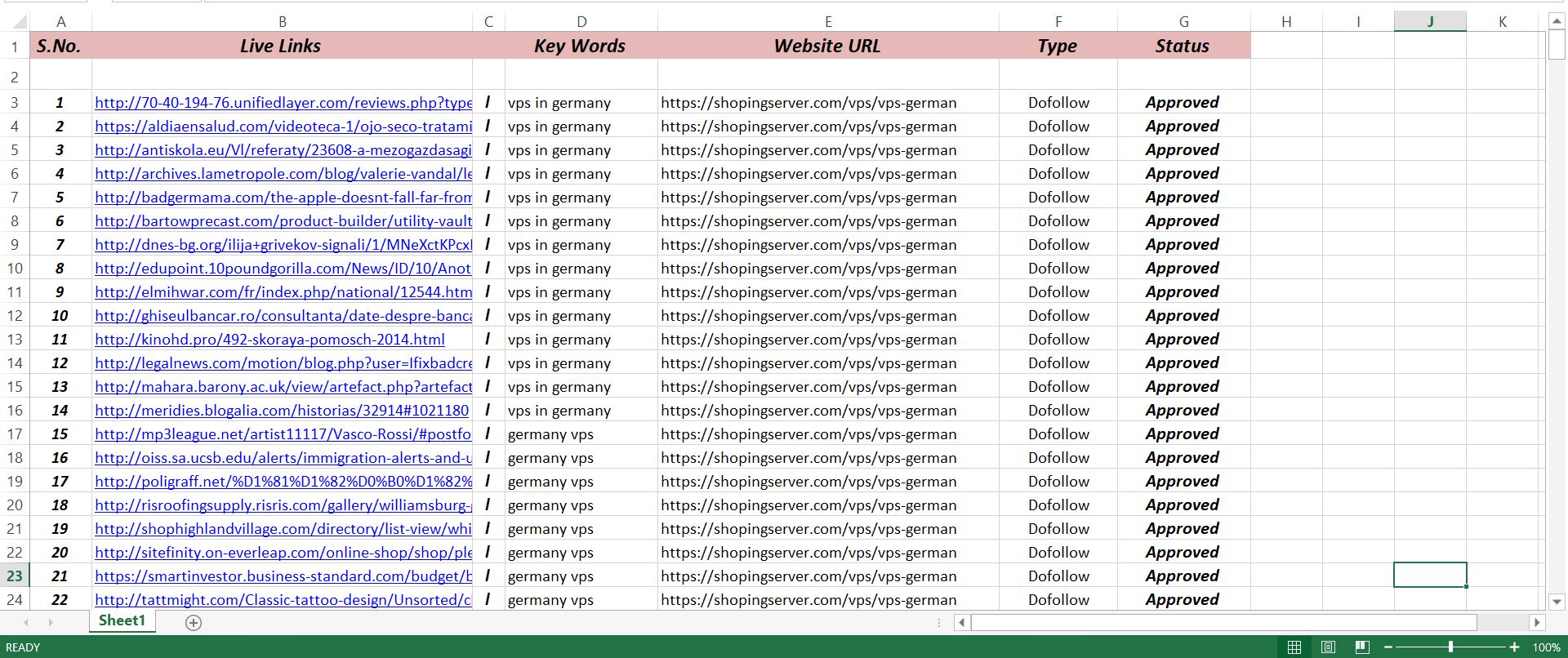Open the Sheet1 tab
Viewport: 1568px width, 658px height.
(x=122, y=621)
